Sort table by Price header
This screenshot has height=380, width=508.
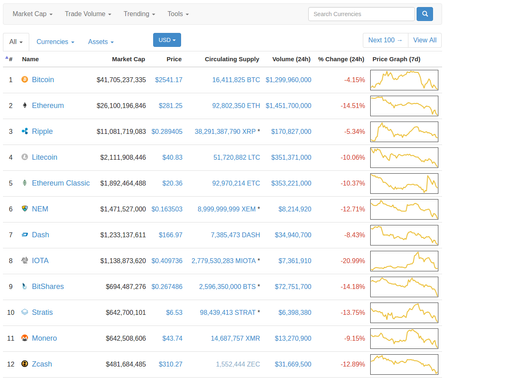[x=174, y=59]
